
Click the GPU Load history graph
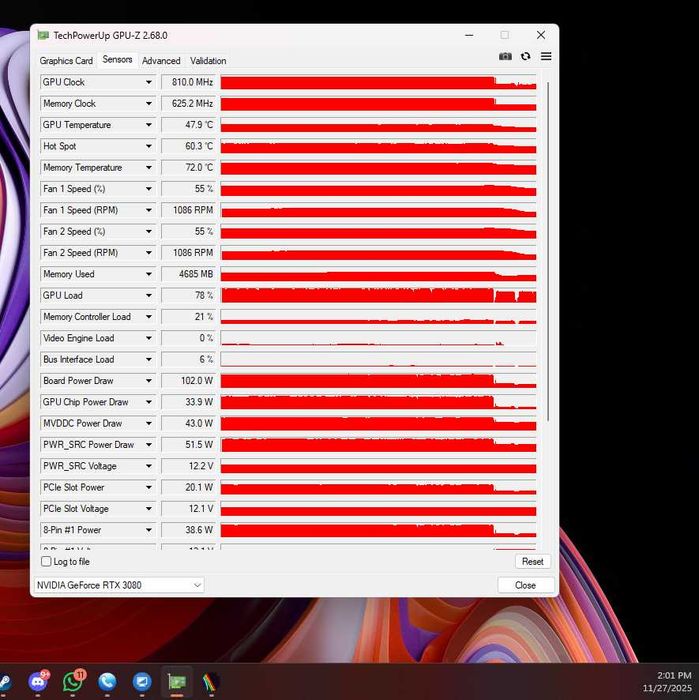coord(378,296)
